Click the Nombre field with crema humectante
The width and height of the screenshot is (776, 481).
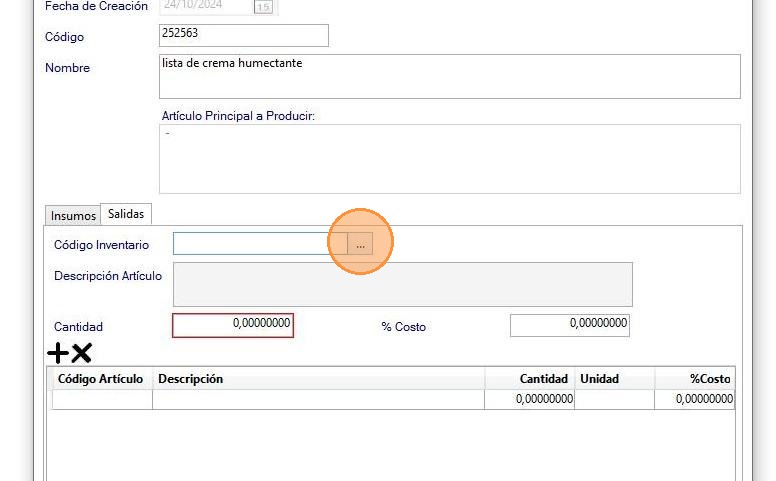click(450, 76)
